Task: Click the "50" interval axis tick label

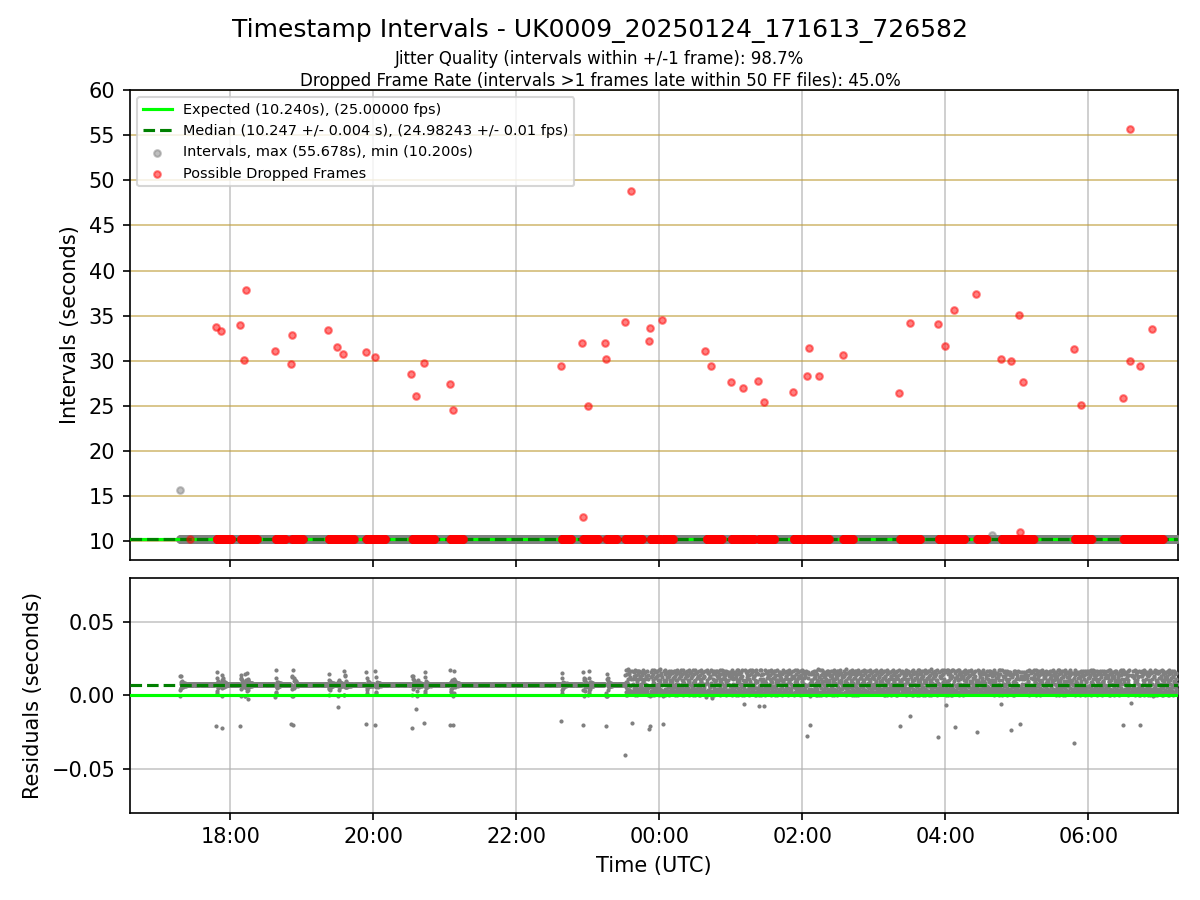Action: click(x=103, y=181)
